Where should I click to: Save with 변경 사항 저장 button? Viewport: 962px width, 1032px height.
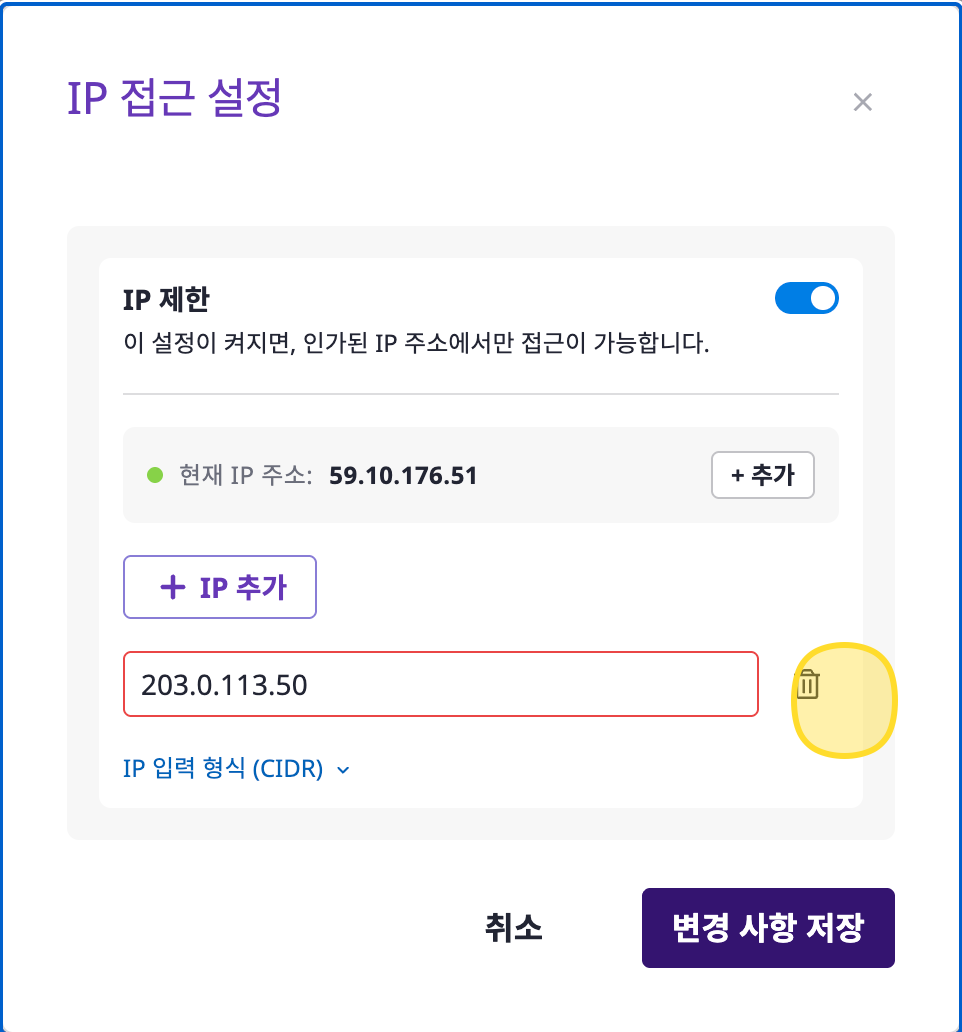click(x=767, y=928)
